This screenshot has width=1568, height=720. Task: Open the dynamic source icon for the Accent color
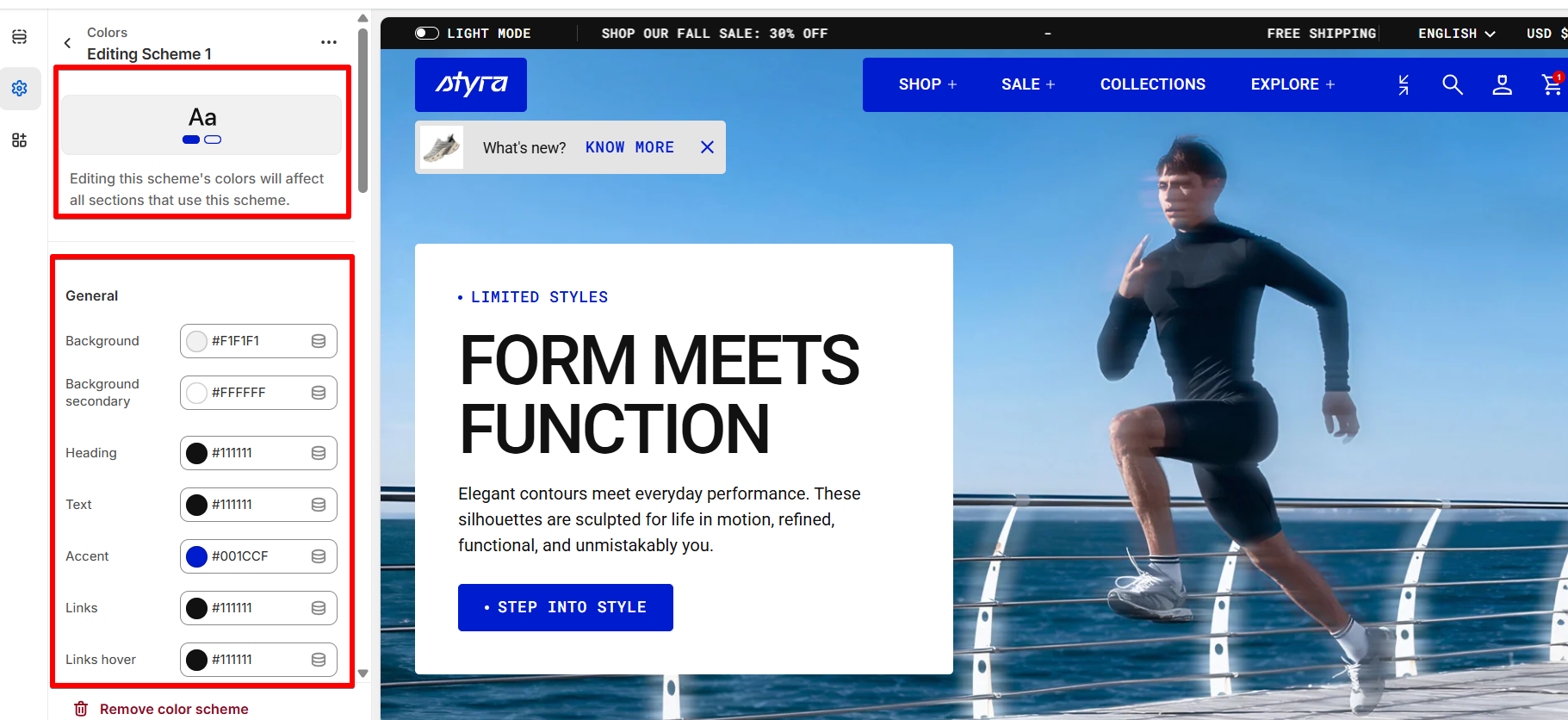(x=319, y=556)
